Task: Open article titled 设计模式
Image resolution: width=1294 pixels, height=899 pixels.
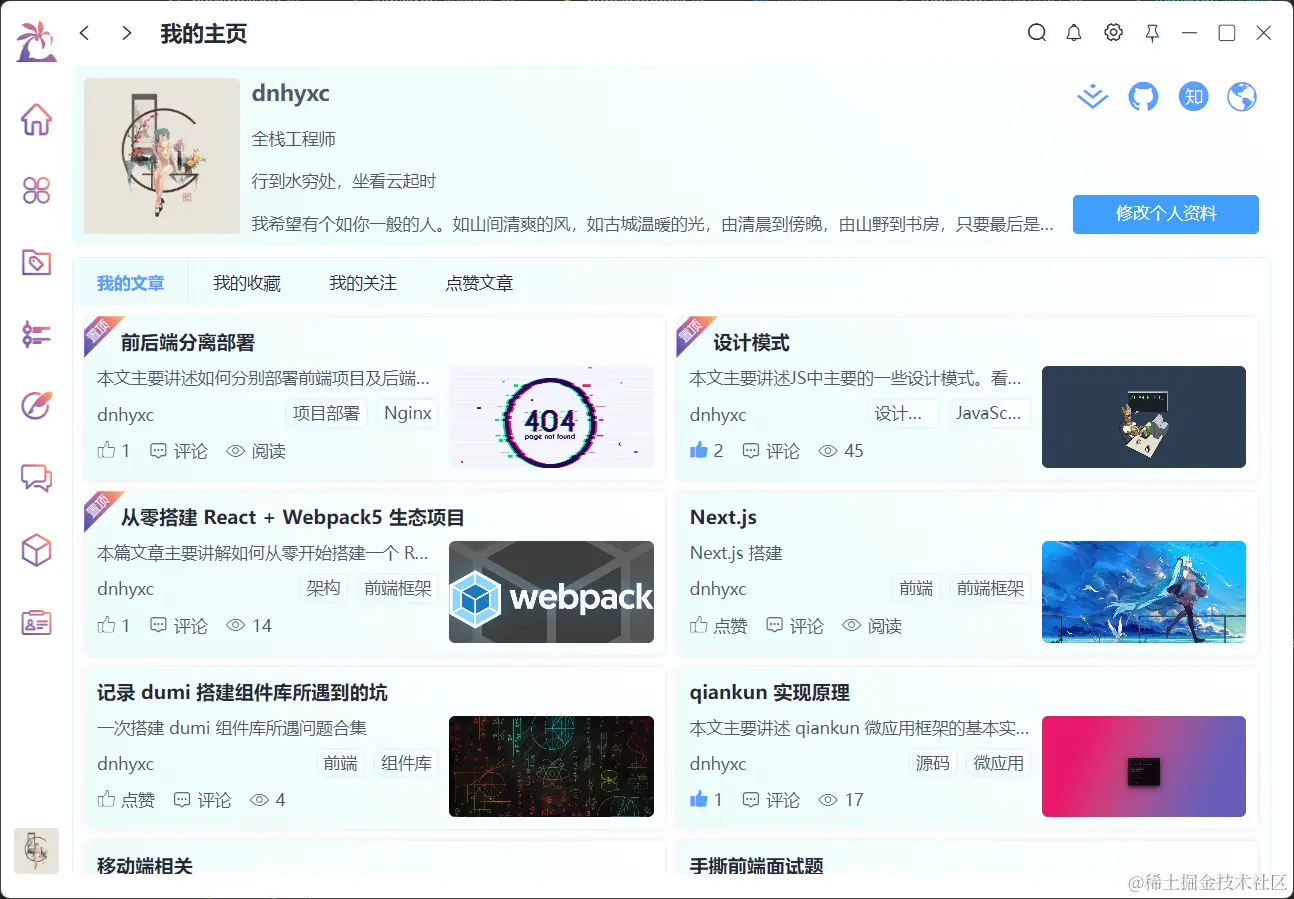Action: (x=751, y=343)
